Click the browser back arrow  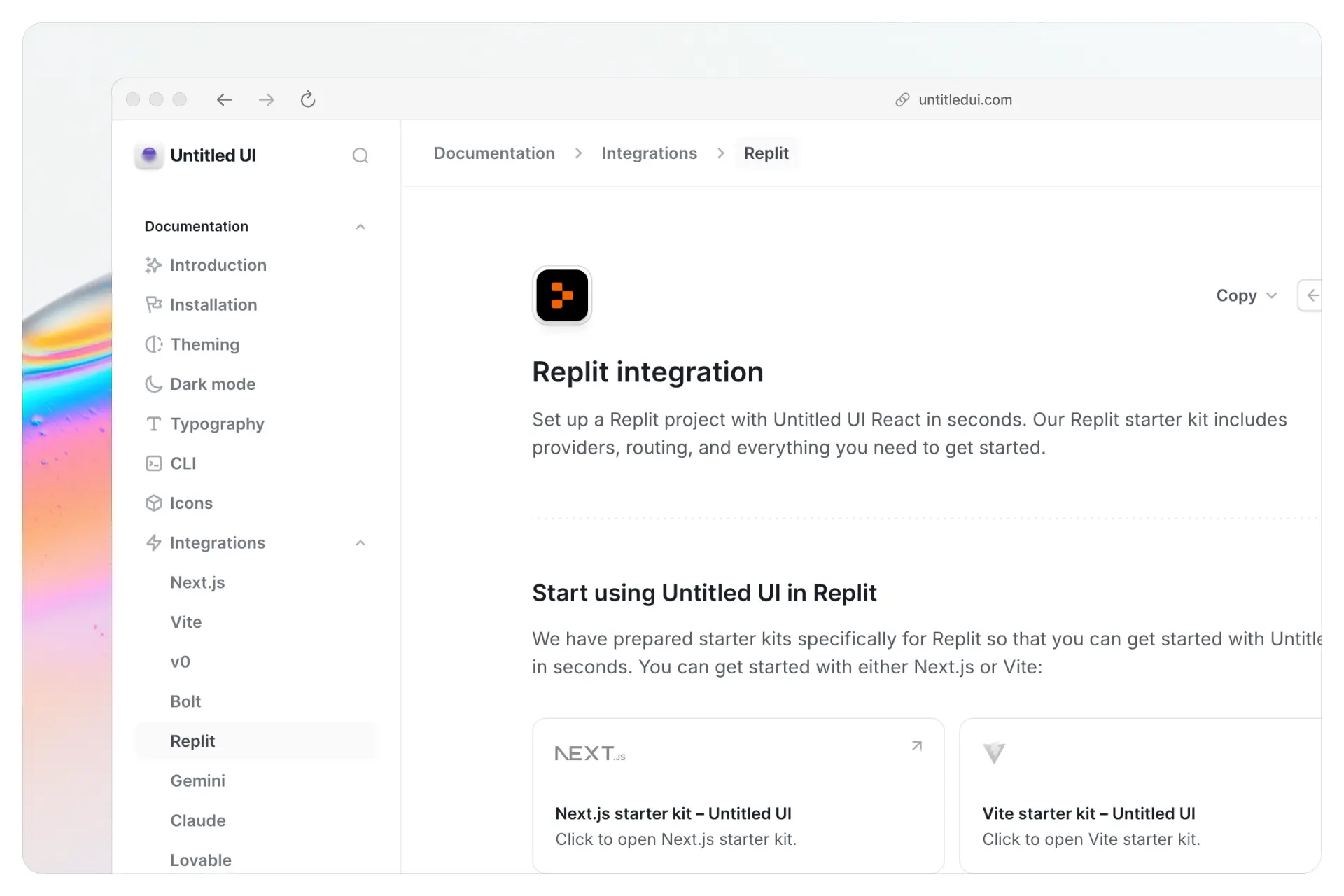click(x=224, y=99)
